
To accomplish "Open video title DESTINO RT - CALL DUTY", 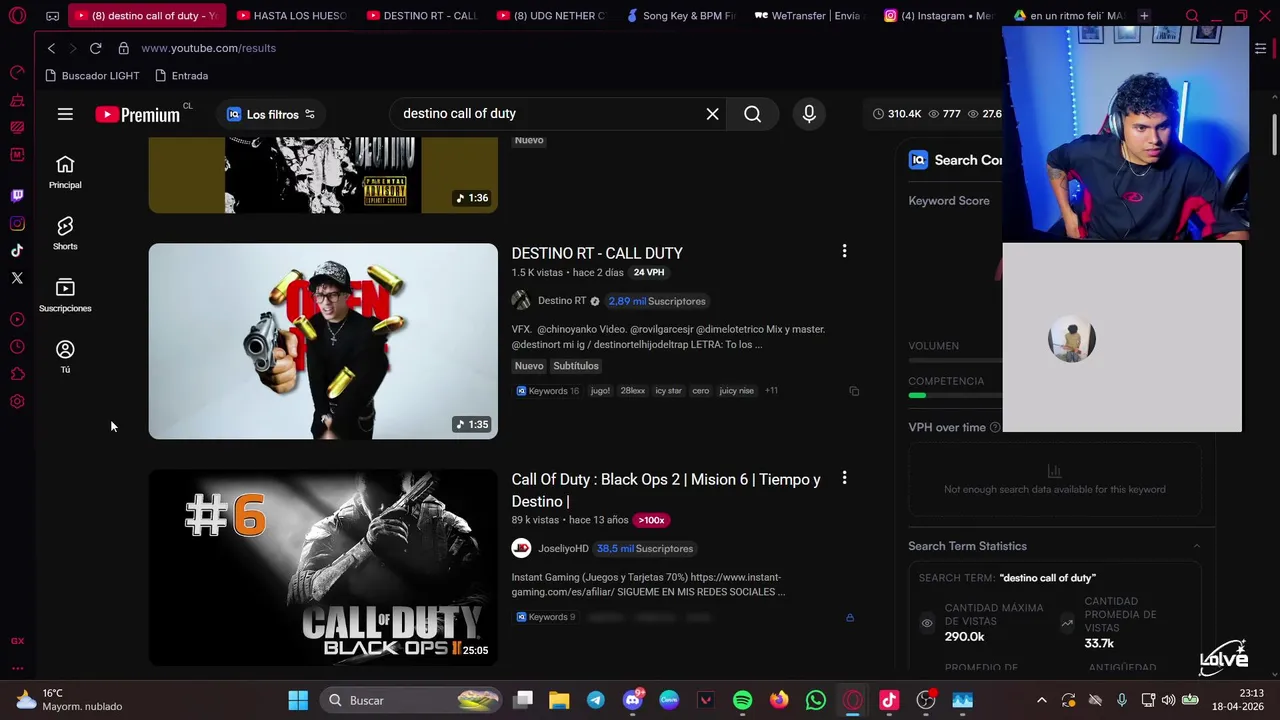I will tap(597, 253).
